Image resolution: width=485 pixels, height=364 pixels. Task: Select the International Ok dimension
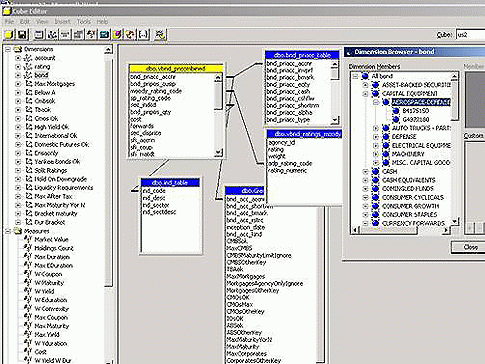pos(56,136)
